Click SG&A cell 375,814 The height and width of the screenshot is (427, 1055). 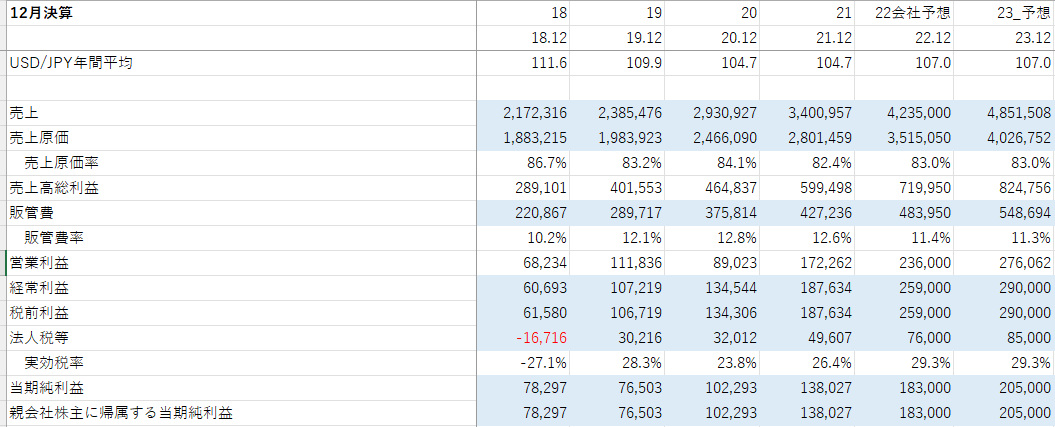[x=712, y=213]
